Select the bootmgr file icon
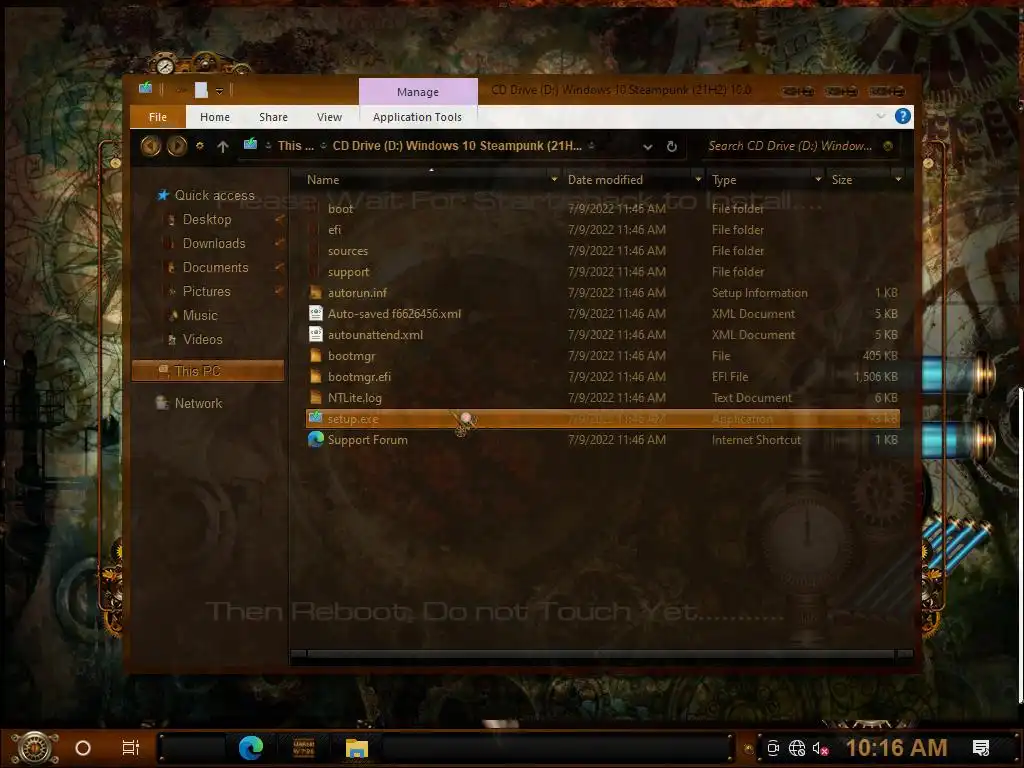This screenshot has width=1024, height=768. point(316,355)
